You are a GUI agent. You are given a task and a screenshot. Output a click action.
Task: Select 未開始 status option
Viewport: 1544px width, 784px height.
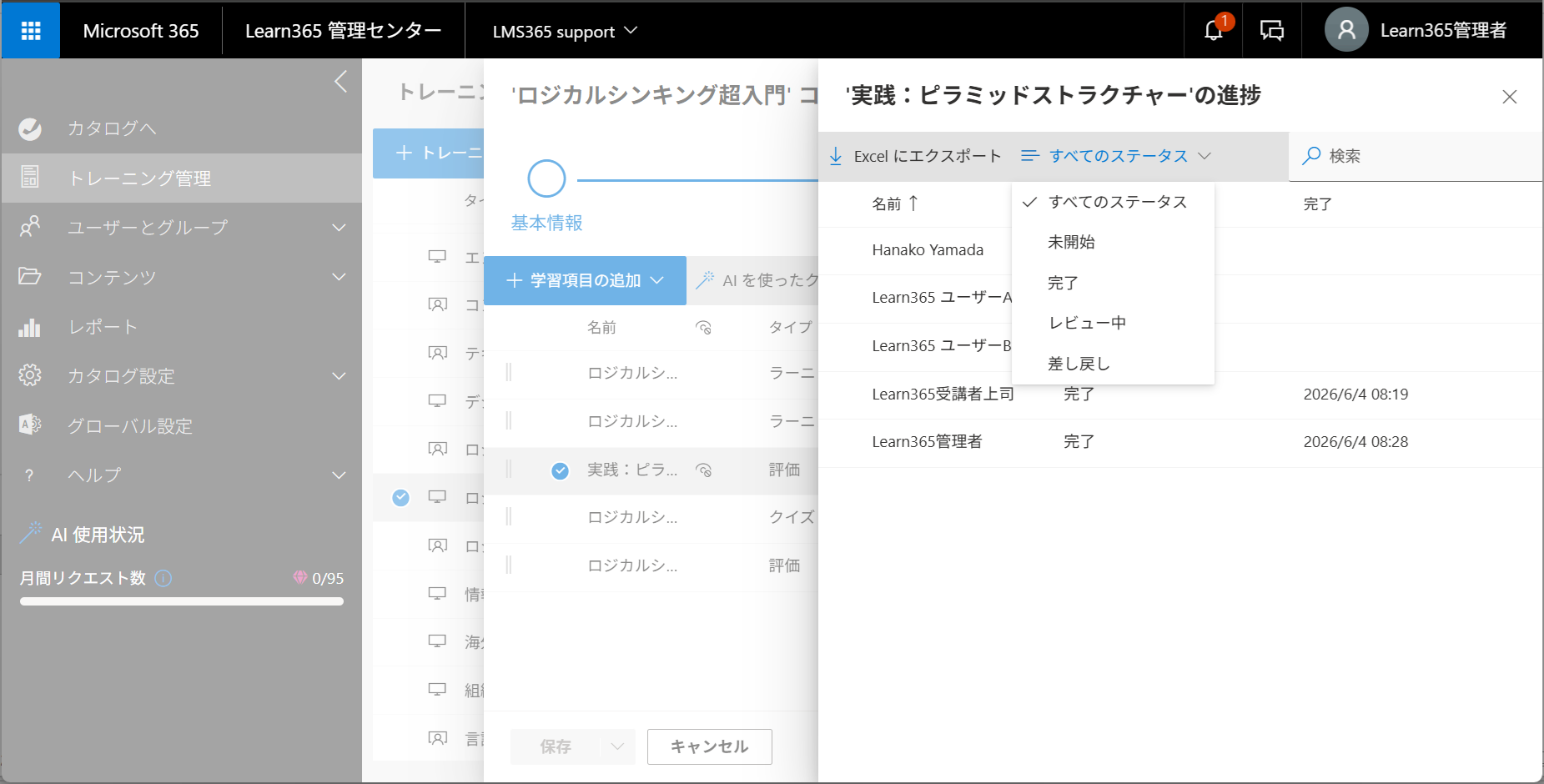(1113, 242)
